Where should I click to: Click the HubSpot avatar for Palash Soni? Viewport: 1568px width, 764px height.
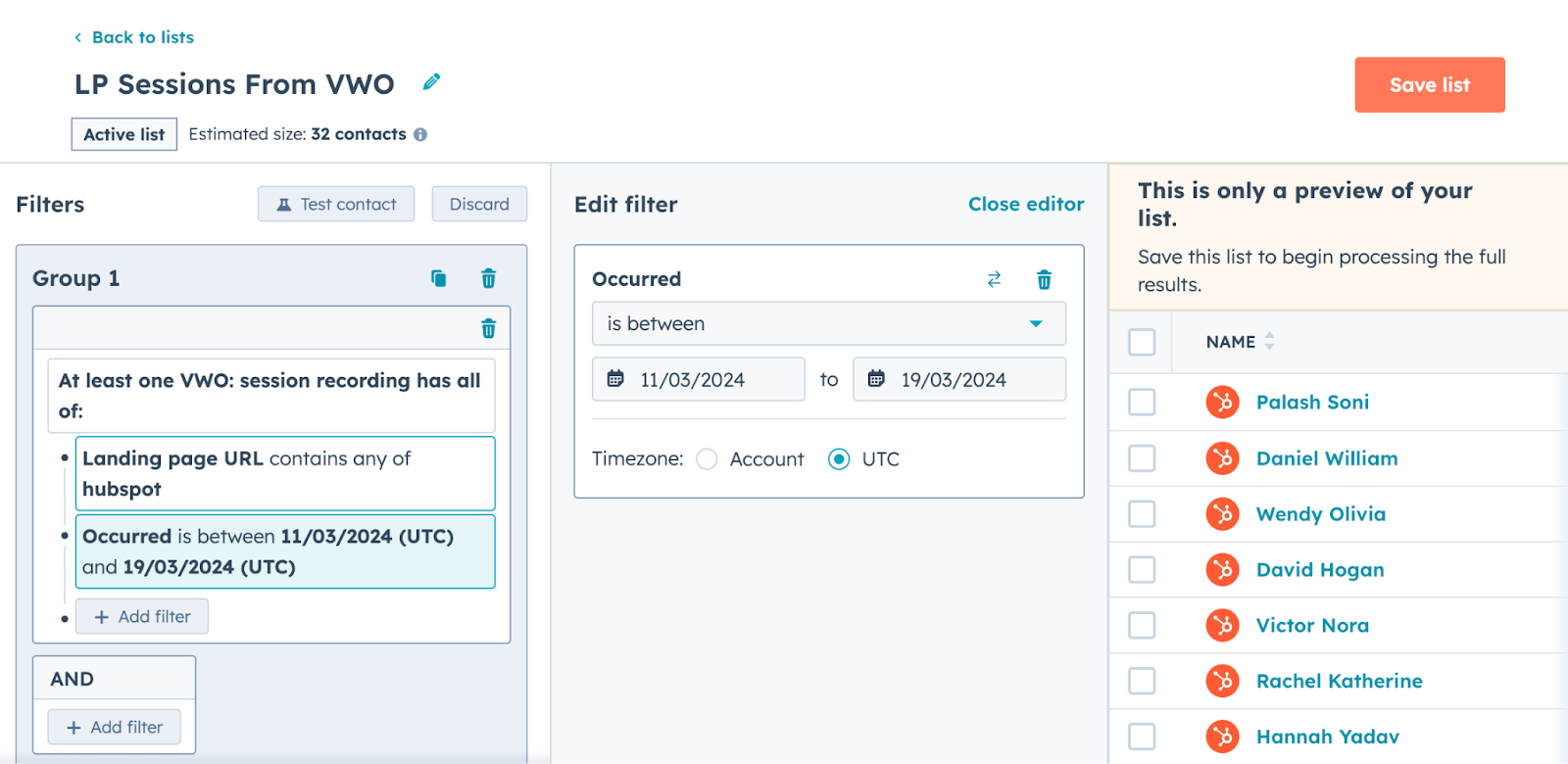1222,403
